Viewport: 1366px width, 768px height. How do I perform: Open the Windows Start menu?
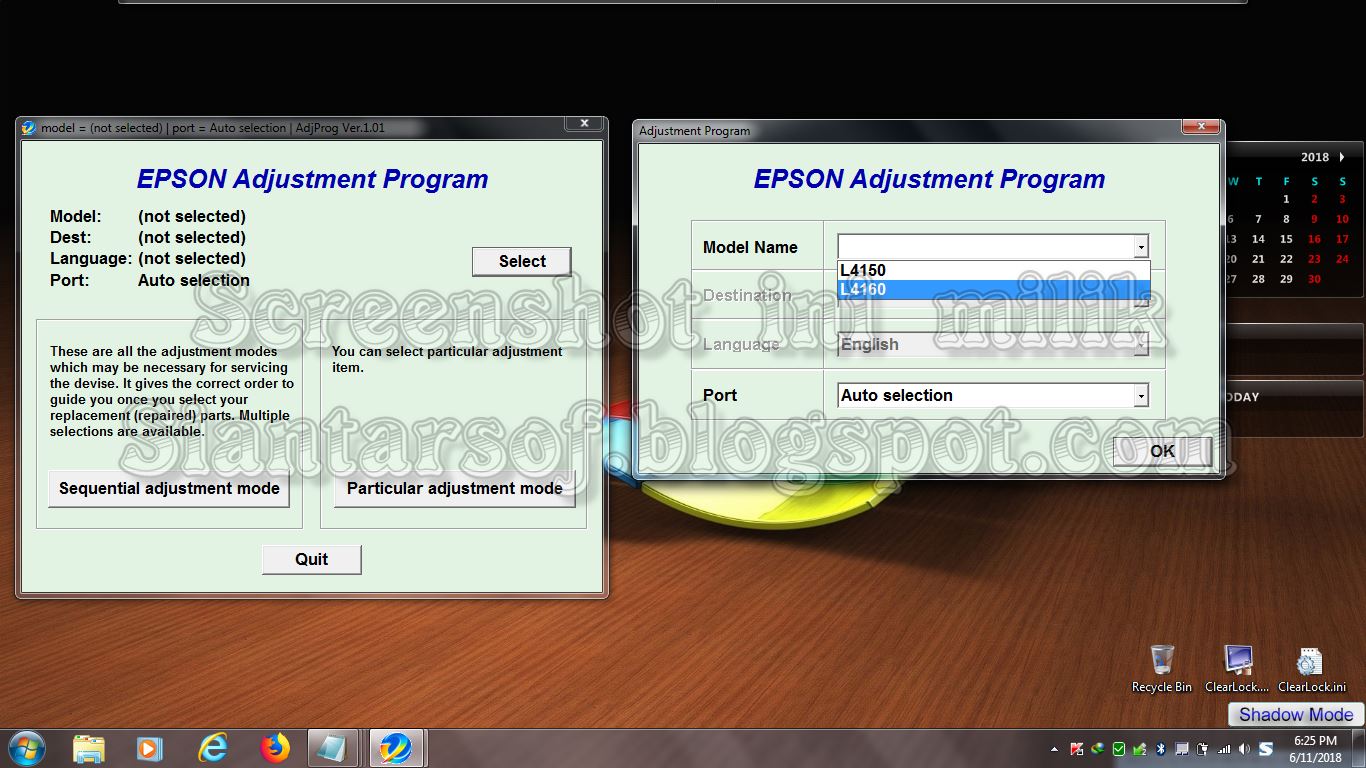click(26, 748)
